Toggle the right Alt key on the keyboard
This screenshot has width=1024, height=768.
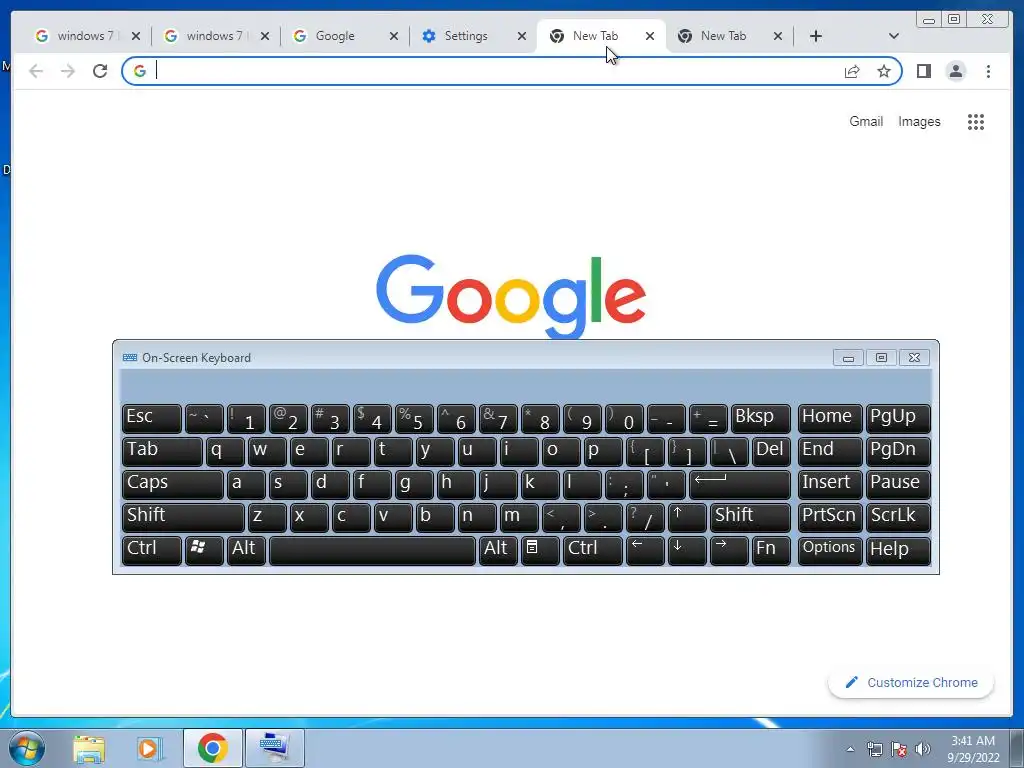(x=498, y=551)
